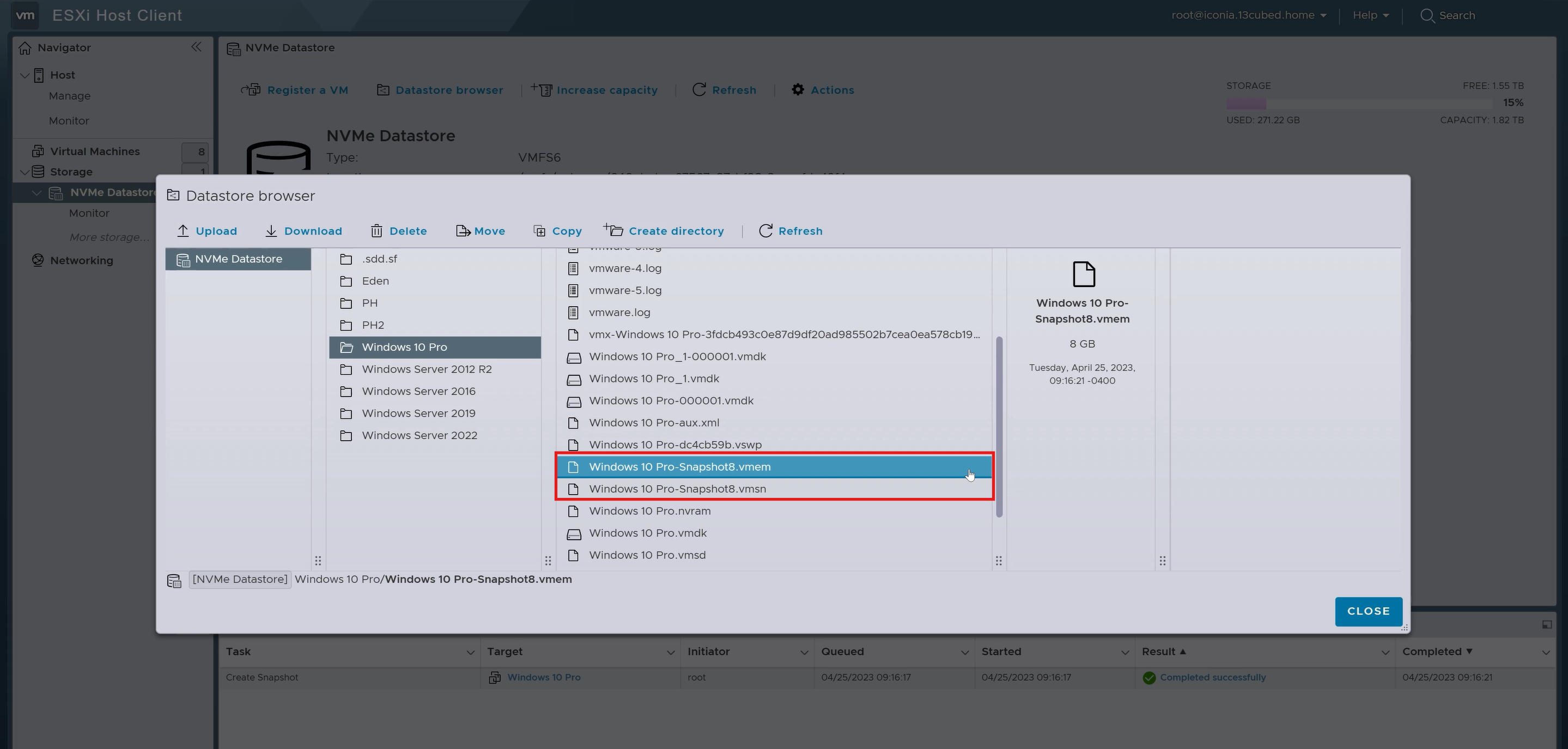Open the Task column filter dropdown
Image resolution: width=1568 pixels, height=749 pixels.
(x=470, y=652)
